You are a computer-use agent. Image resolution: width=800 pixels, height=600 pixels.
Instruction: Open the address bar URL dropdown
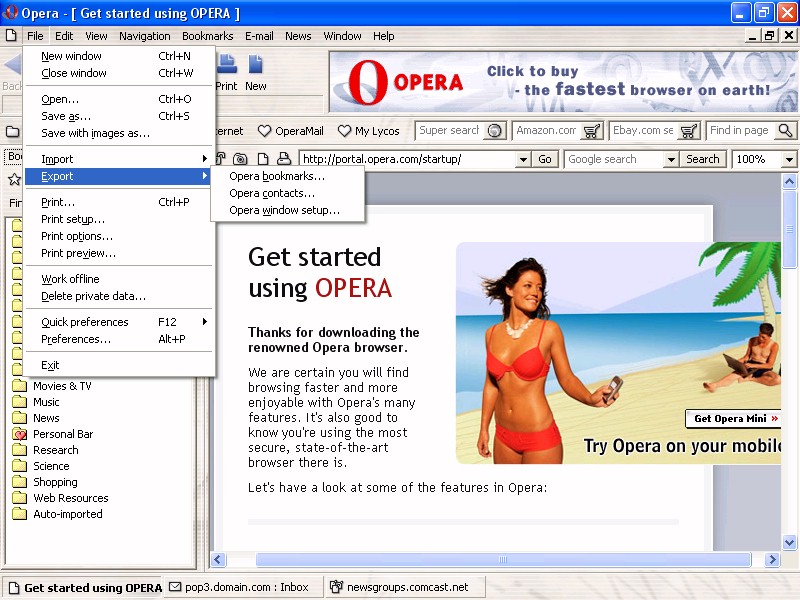point(523,159)
